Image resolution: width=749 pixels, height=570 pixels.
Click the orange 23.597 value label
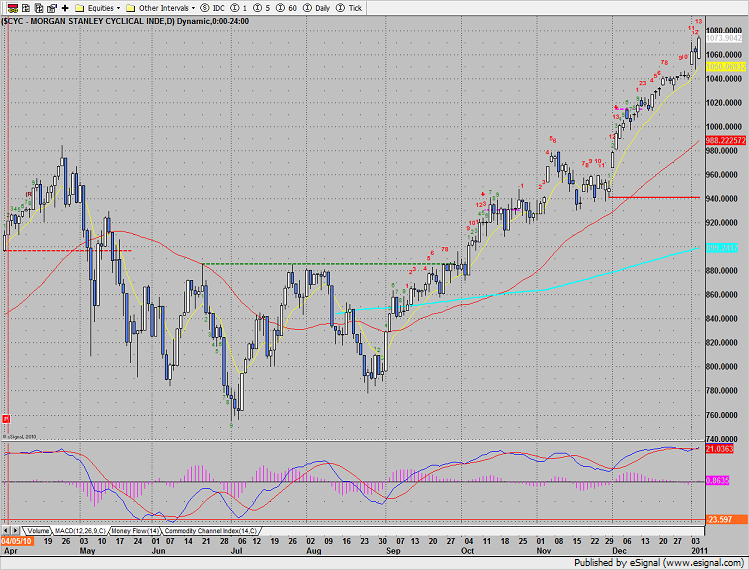(x=726, y=519)
